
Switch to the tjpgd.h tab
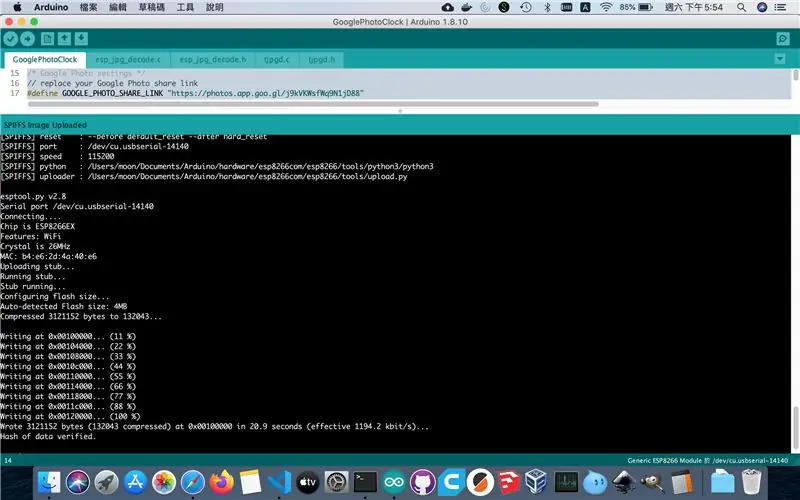(321, 60)
